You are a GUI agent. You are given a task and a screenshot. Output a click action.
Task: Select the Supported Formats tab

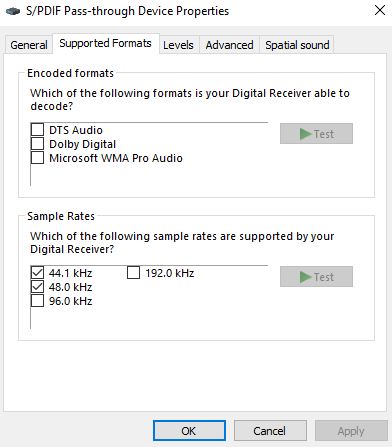[106, 43]
